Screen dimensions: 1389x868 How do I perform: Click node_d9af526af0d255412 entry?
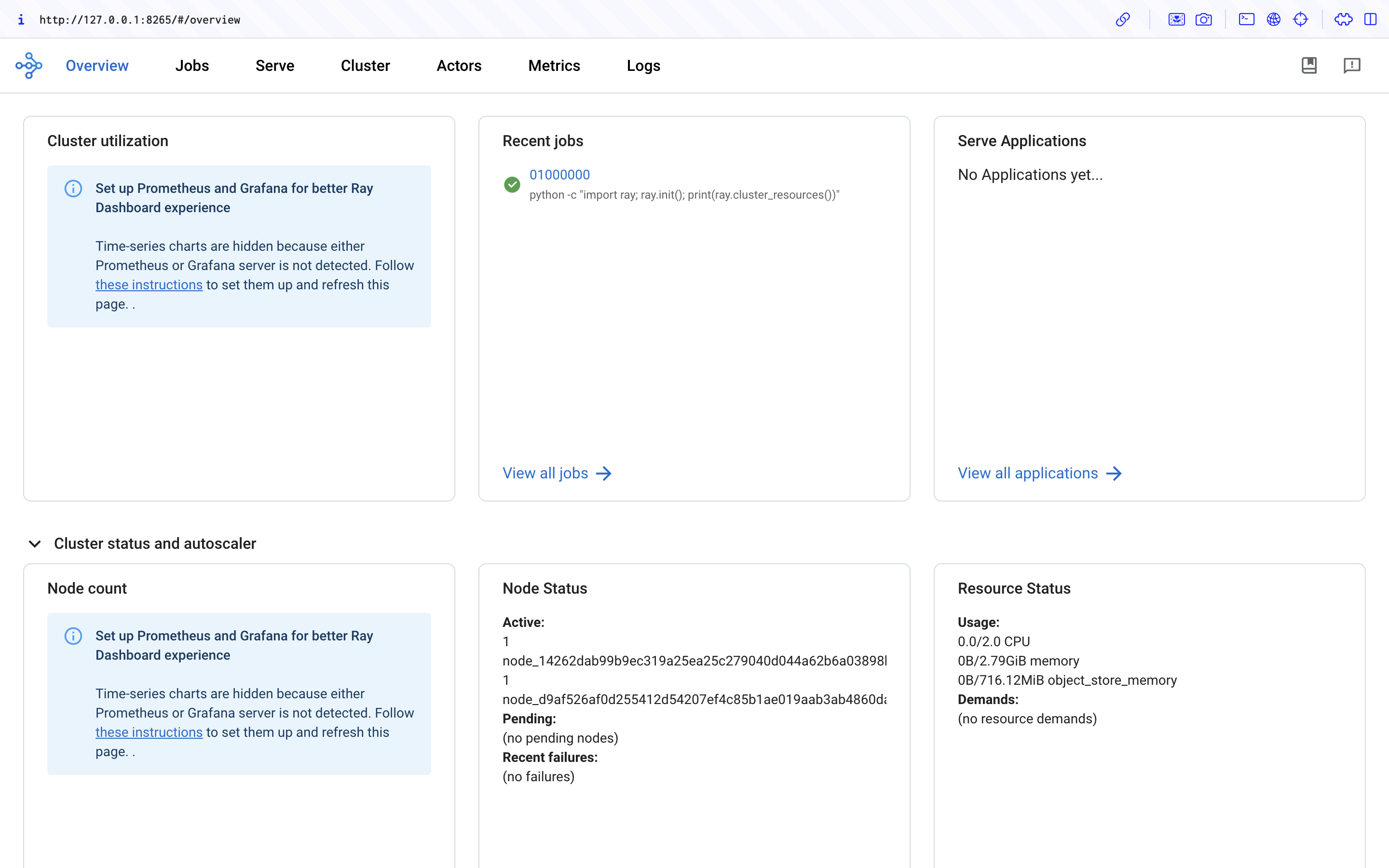694,699
